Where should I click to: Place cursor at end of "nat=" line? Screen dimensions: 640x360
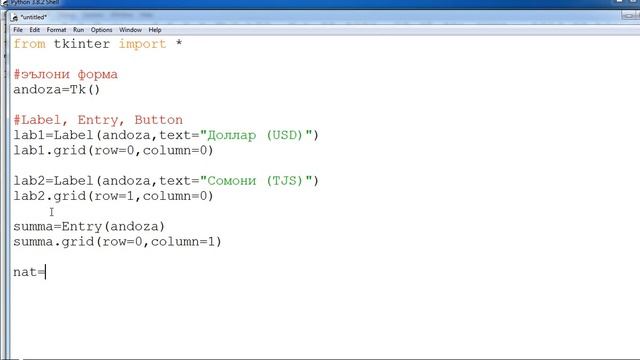pos(46,272)
